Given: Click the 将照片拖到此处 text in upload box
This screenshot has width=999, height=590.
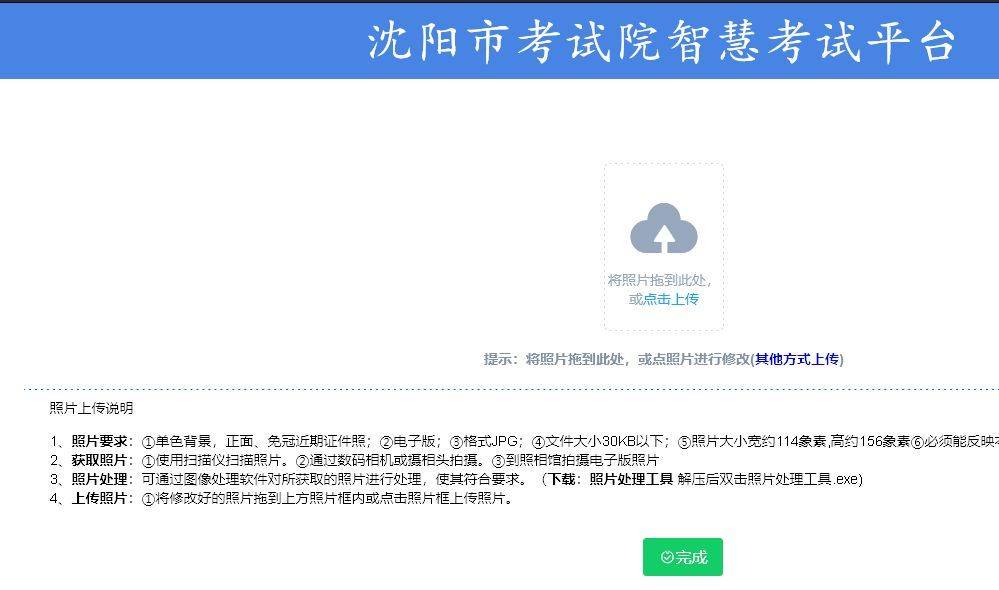Looking at the screenshot, I should tap(659, 280).
